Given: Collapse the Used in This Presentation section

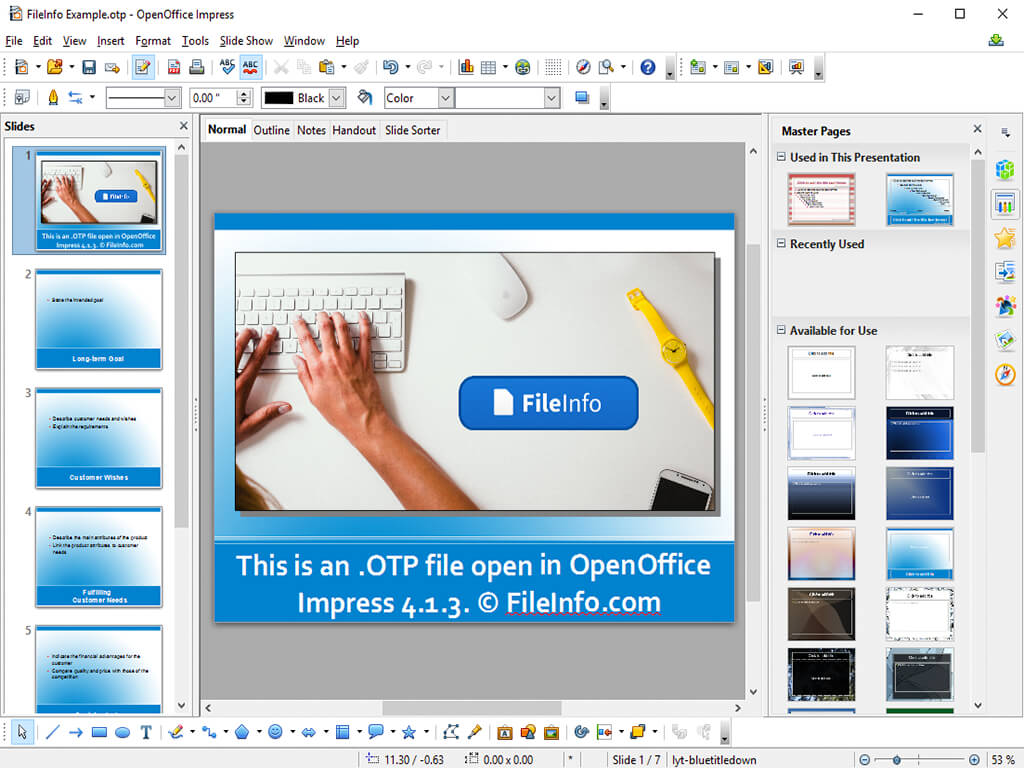Looking at the screenshot, I should [780, 157].
